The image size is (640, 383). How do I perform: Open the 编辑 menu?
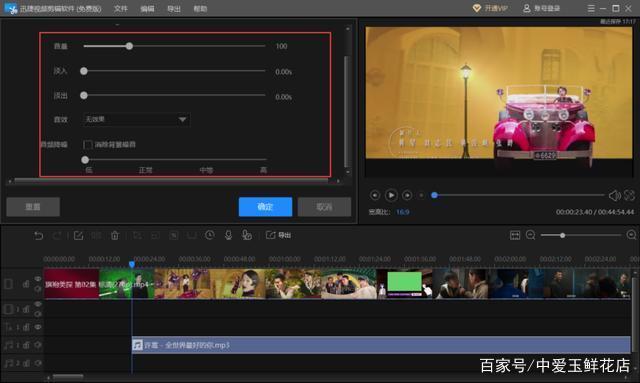[147, 9]
